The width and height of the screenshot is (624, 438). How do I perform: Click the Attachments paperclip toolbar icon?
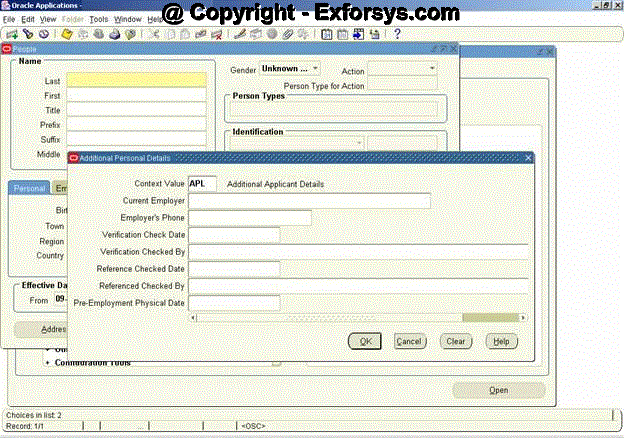pyautogui.click(x=287, y=34)
